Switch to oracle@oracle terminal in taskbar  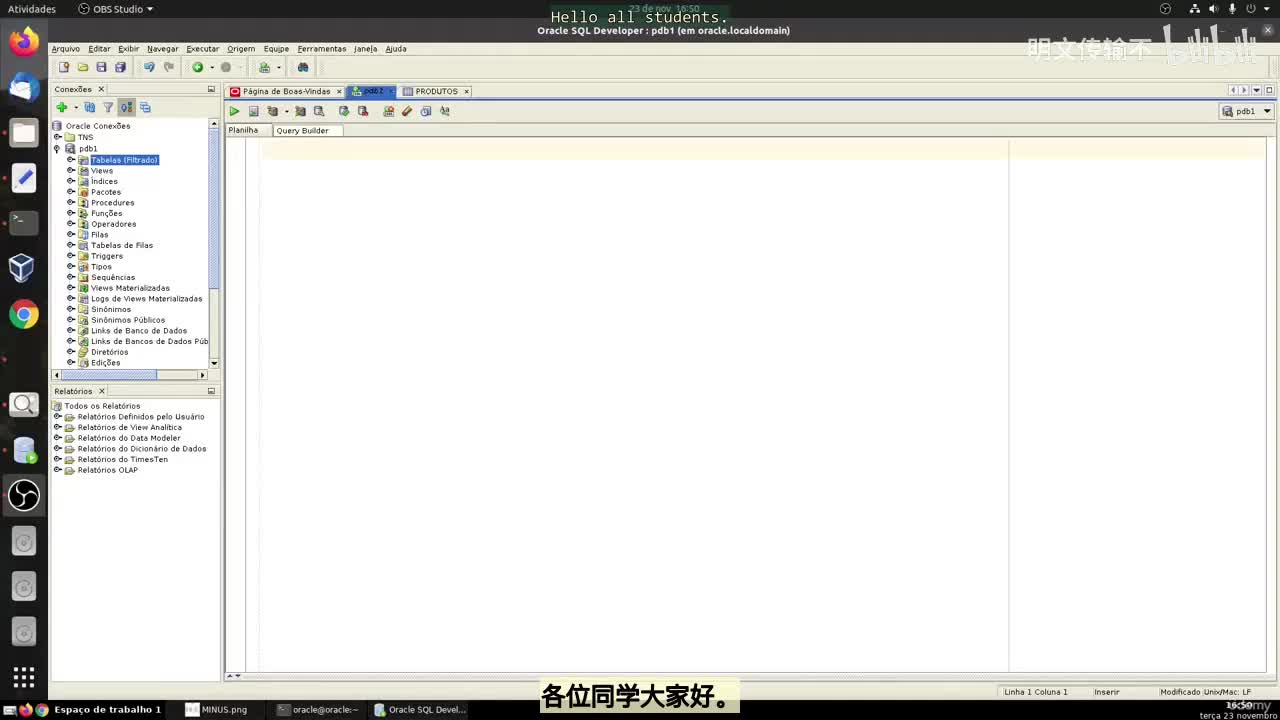point(317,710)
